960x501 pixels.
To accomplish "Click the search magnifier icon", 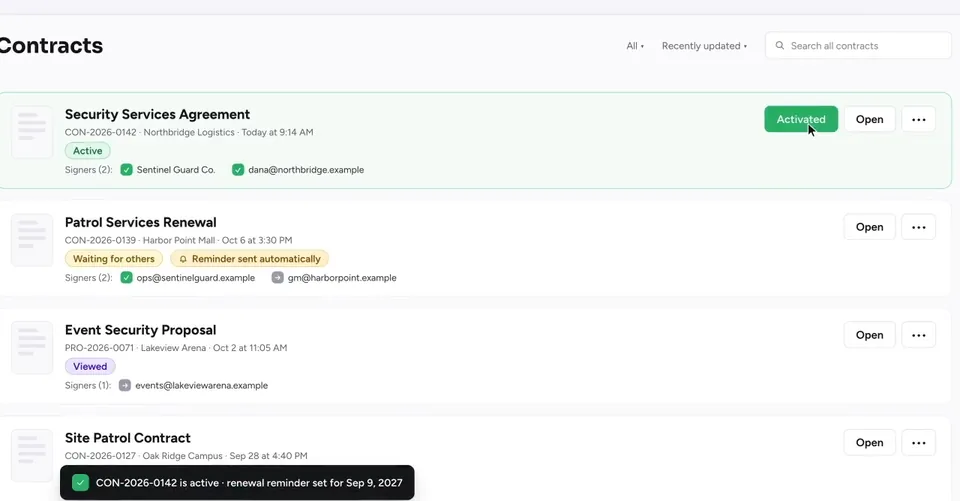I will click(779, 46).
